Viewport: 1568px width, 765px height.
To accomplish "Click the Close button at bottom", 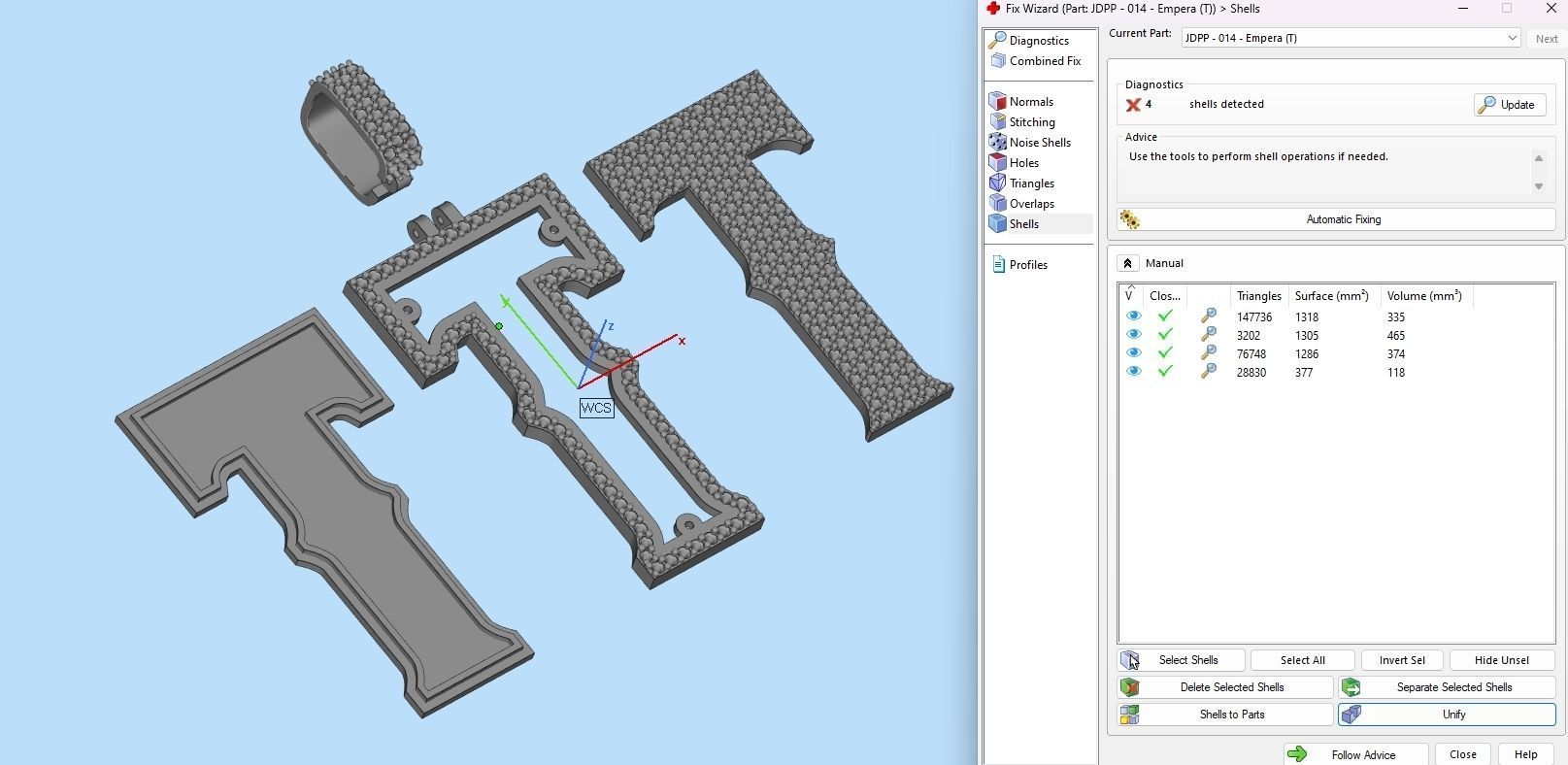I will pos(1463,754).
